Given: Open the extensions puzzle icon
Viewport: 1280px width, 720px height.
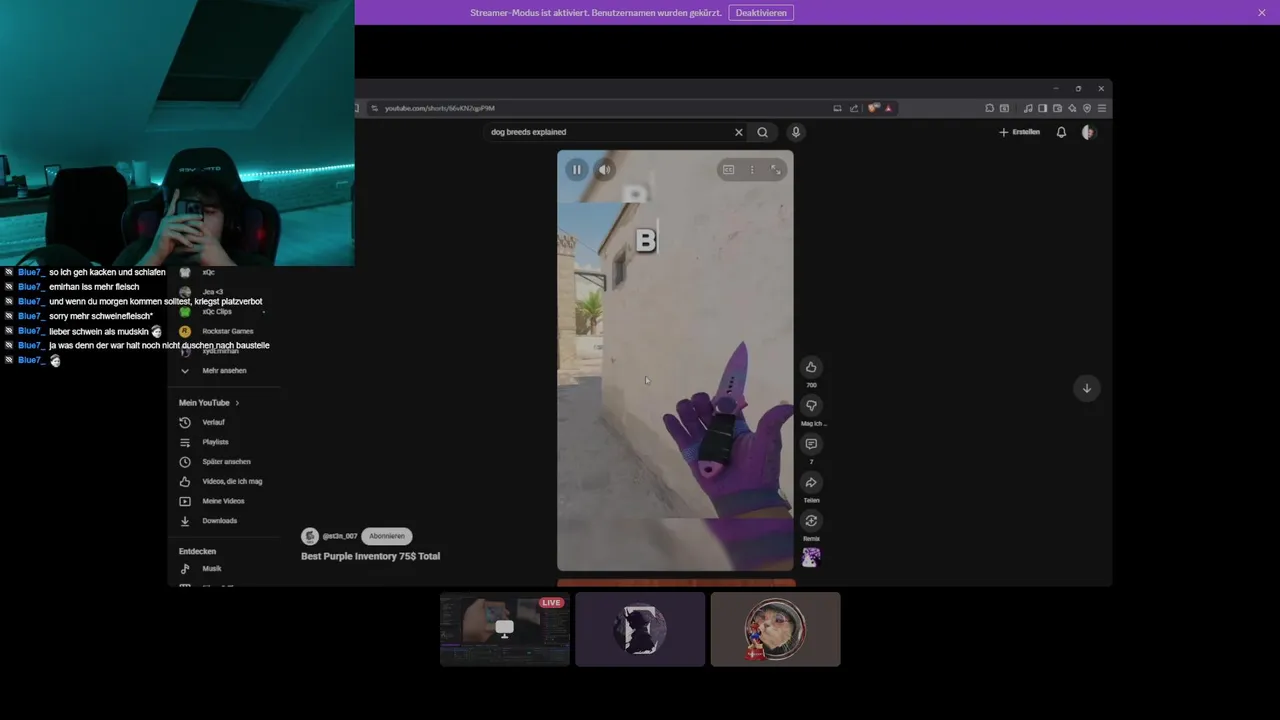Looking at the screenshot, I should (989, 108).
